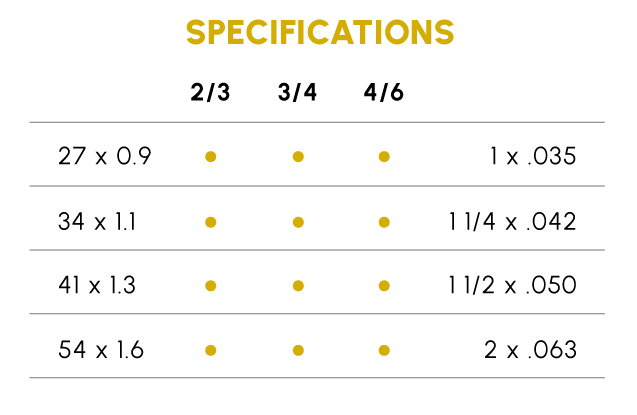Click the 1 1/4 x .042 inch value
637x415 pixels.
[512, 221]
